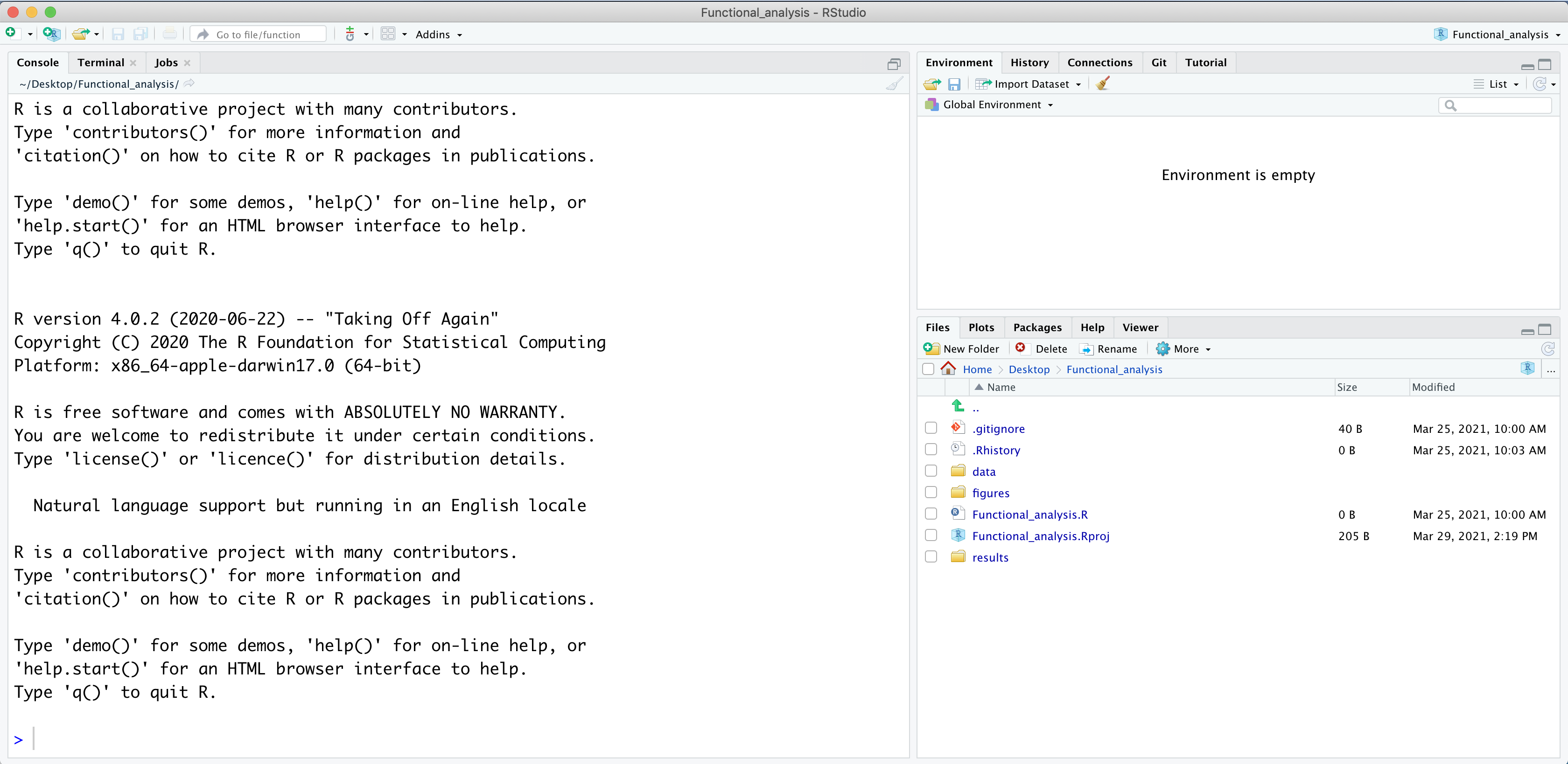Click the Open File folder icon
1568x764 pixels.
point(80,34)
